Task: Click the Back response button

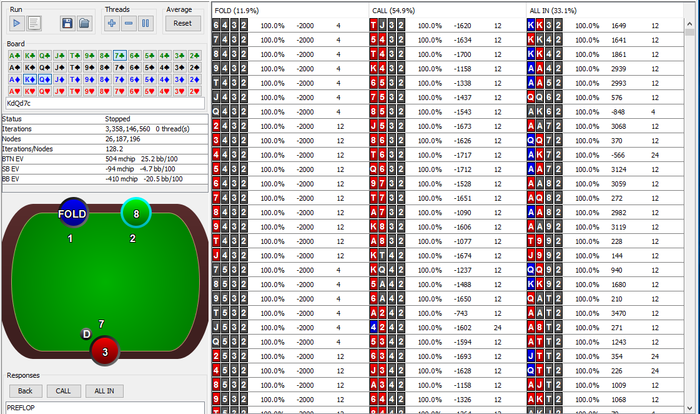Action: click(x=25, y=391)
